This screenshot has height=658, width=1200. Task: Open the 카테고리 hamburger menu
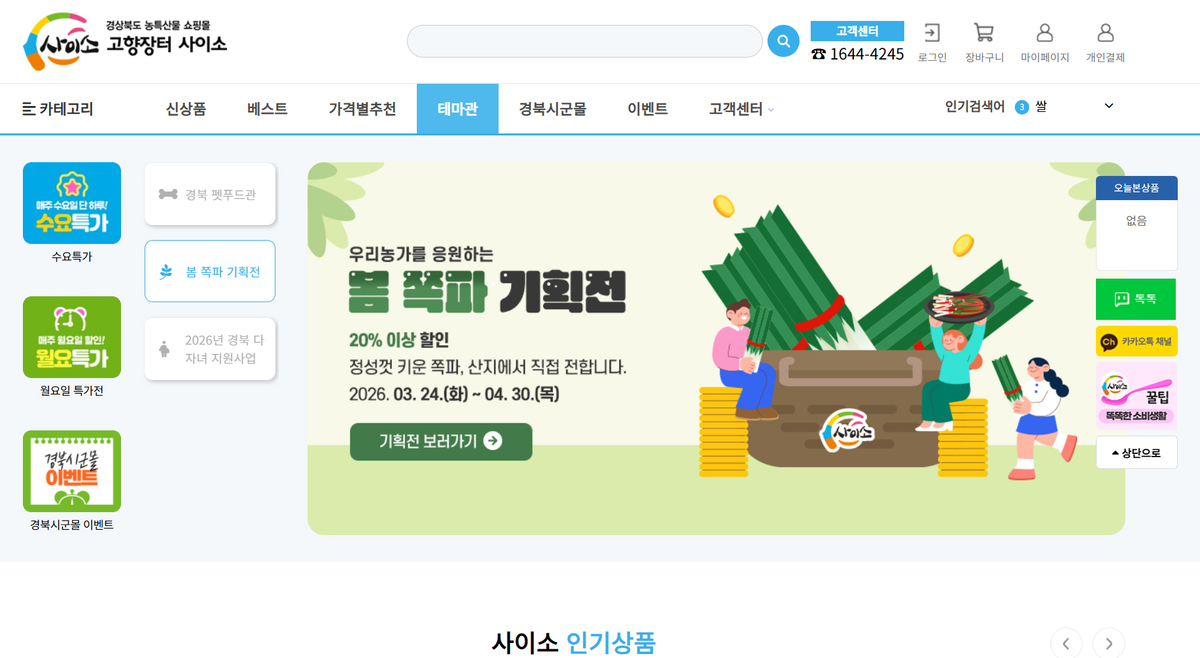(x=58, y=109)
